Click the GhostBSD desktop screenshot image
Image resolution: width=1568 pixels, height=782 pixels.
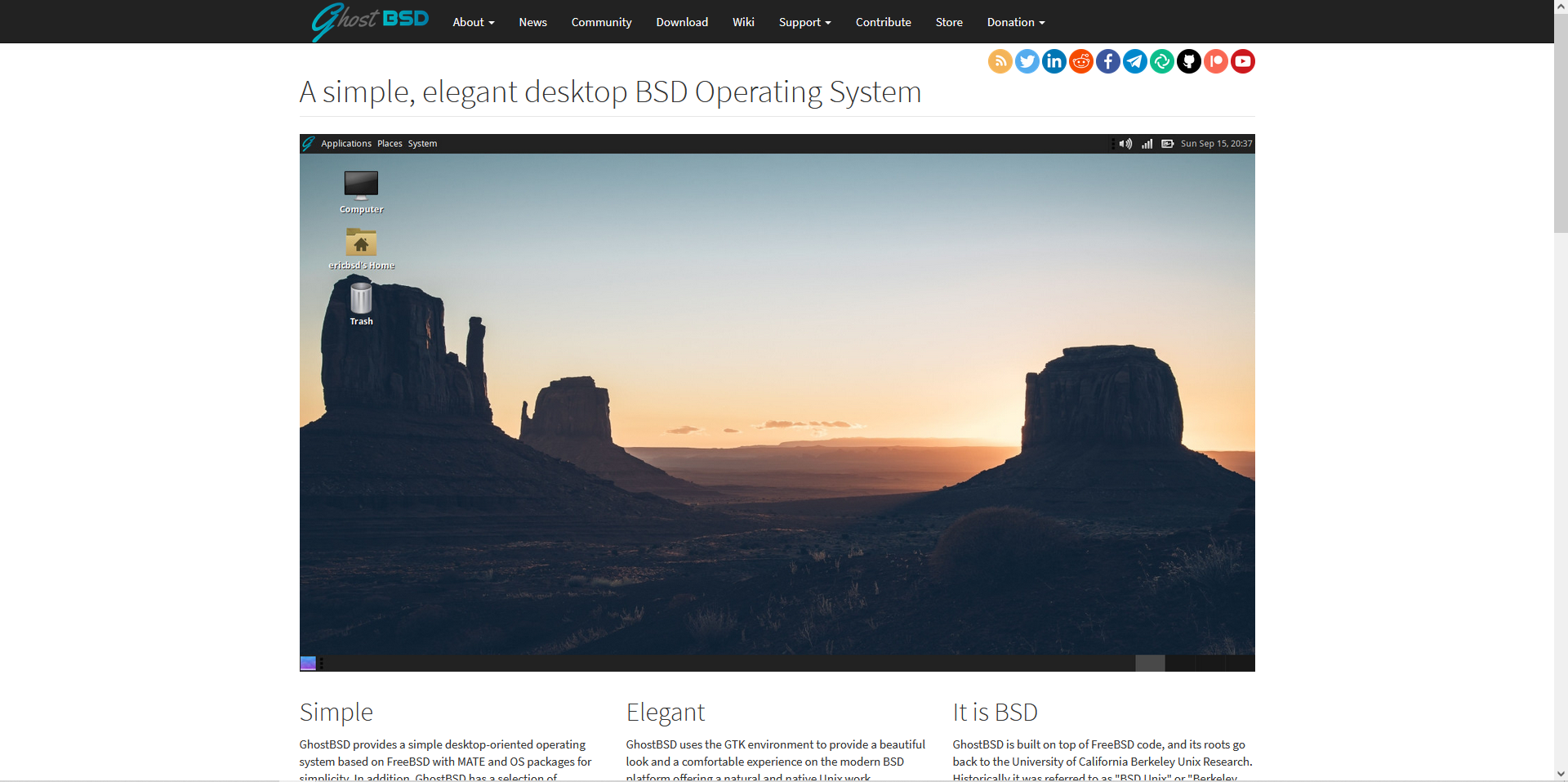coord(777,403)
